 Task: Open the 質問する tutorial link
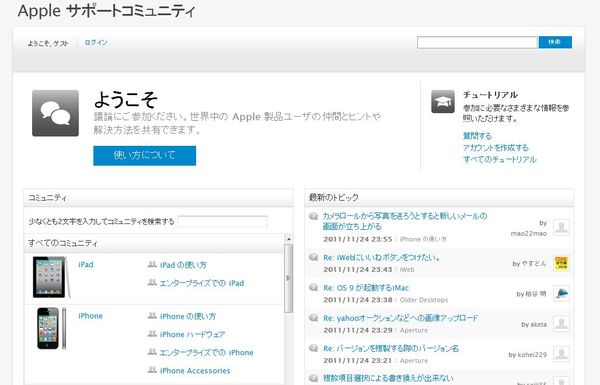point(477,136)
